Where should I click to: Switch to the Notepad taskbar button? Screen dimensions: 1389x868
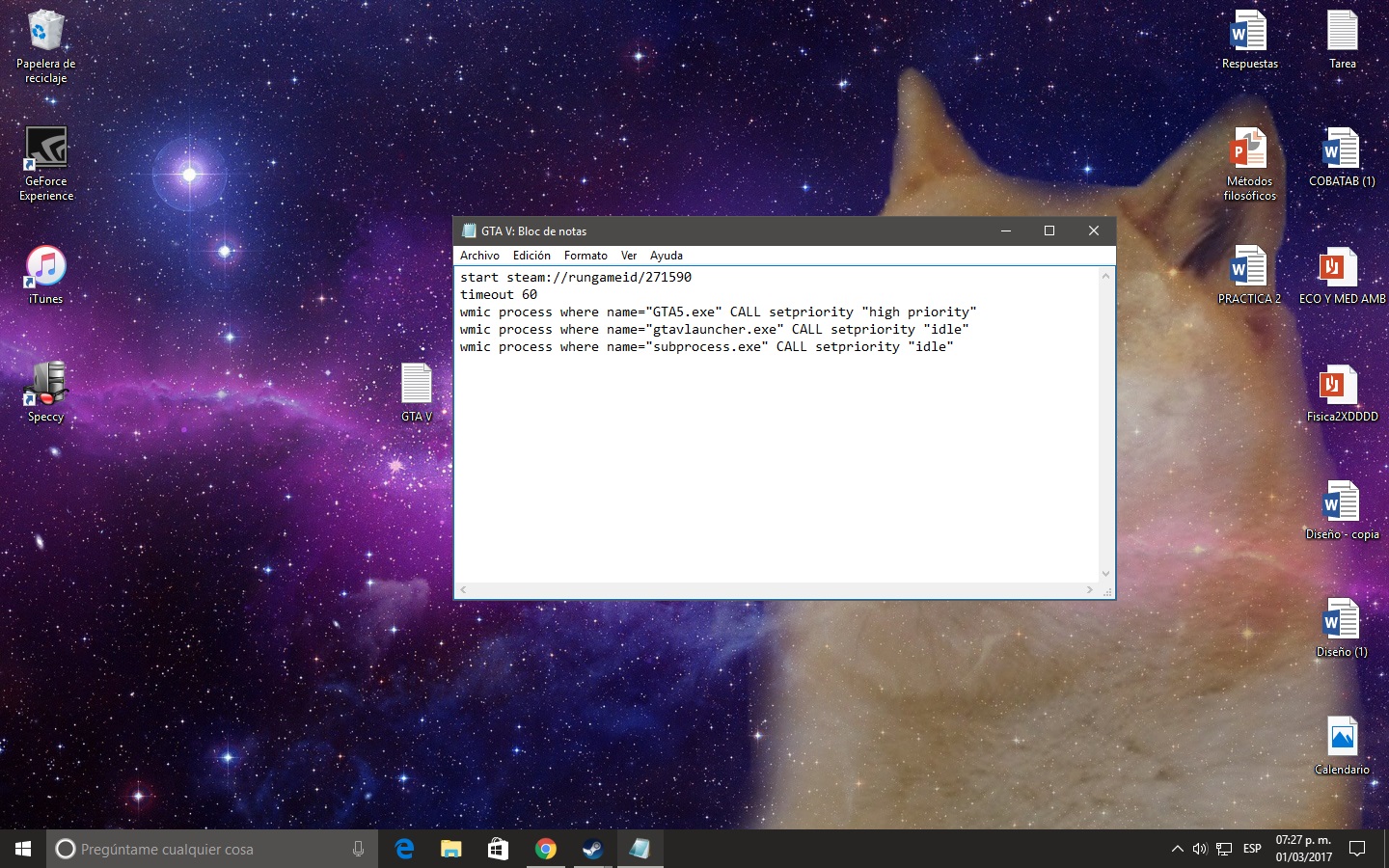pyautogui.click(x=640, y=849)
